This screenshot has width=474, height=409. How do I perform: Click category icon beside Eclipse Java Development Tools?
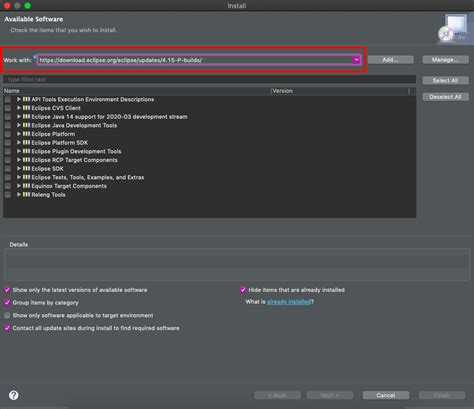pos(26,125)
